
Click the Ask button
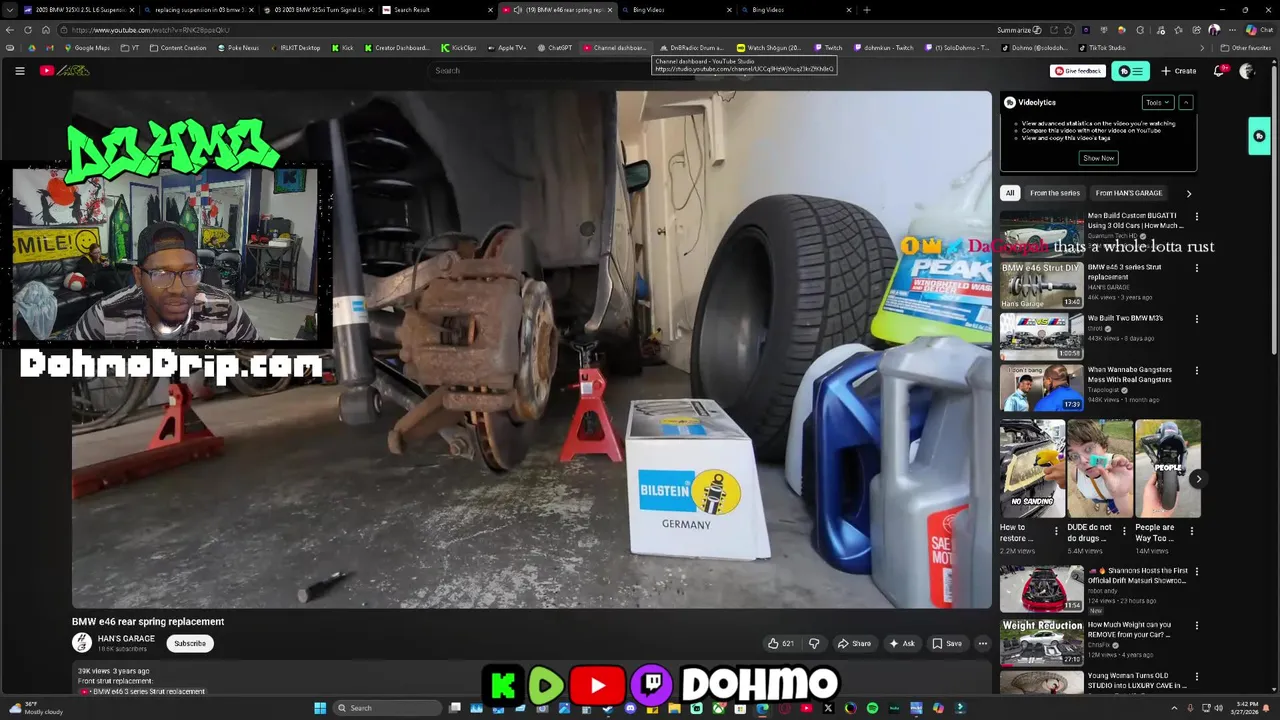click(x=902, y=644)
